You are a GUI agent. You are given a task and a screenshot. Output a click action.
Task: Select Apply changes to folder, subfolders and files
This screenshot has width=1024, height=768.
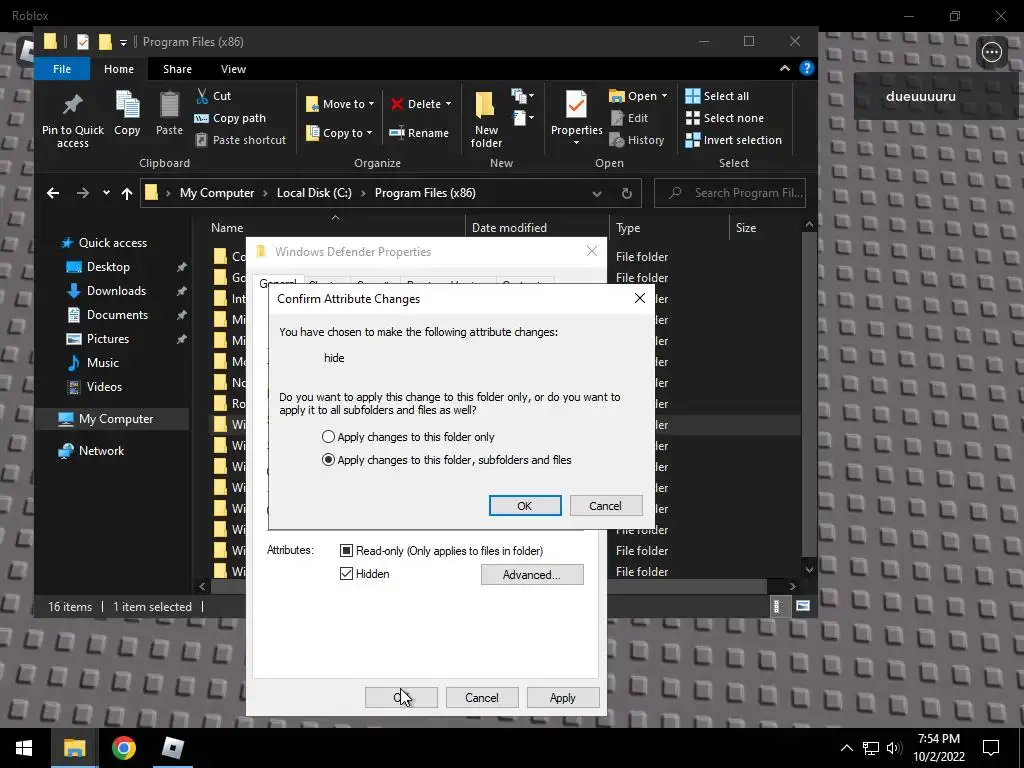(447, 460)
